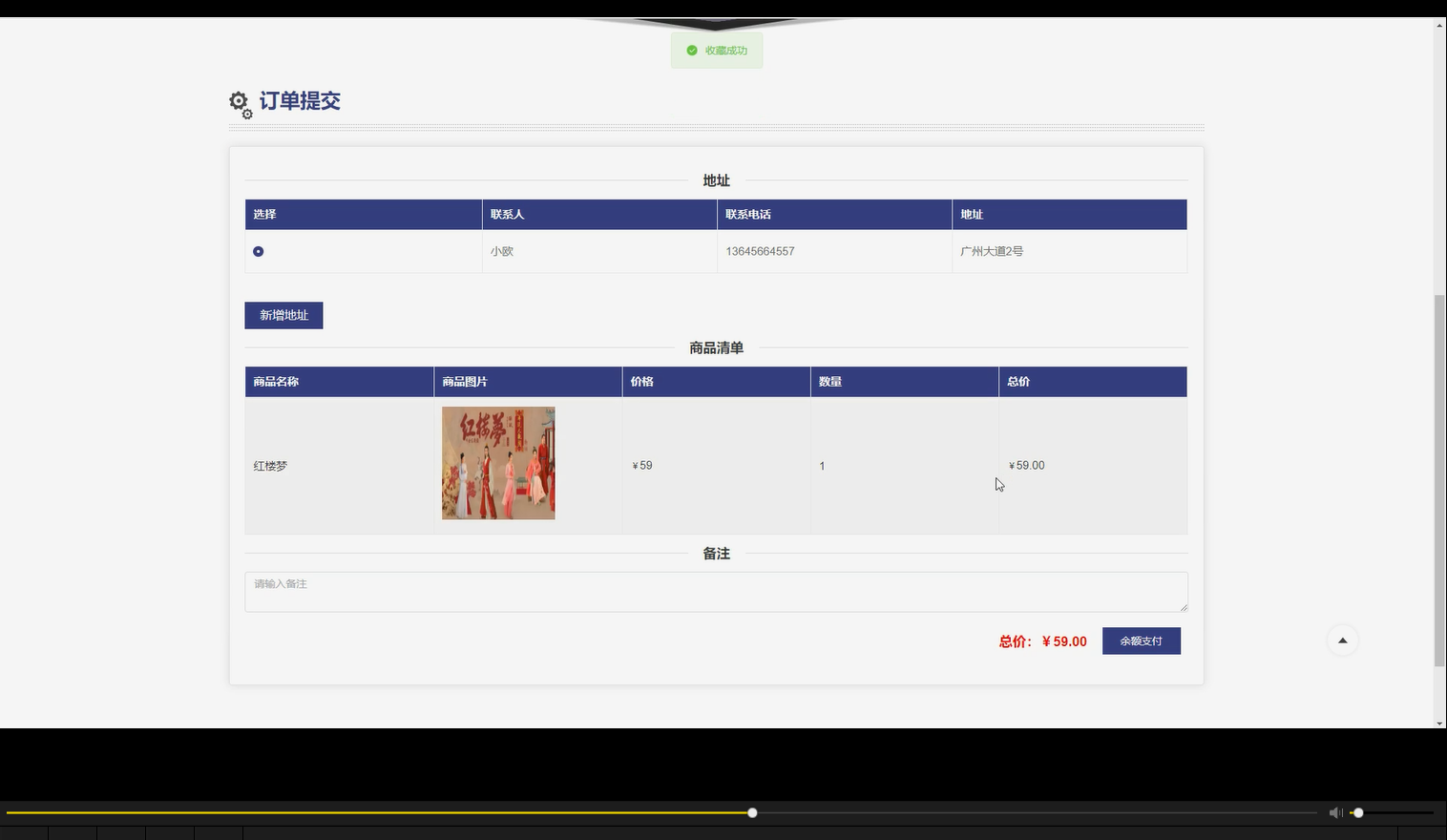Click into the 备注 remarks text field

point(716,592)
